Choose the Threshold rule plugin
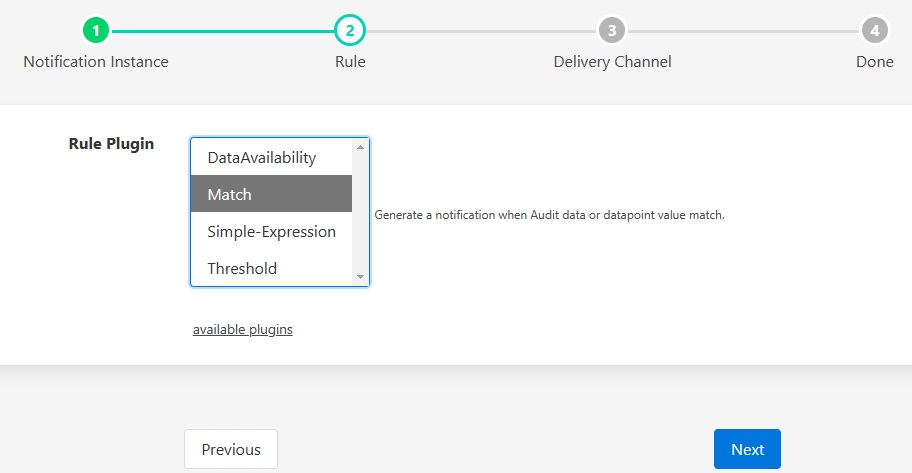Viewport: 912px width, 473px height. (x=242, y=269)
